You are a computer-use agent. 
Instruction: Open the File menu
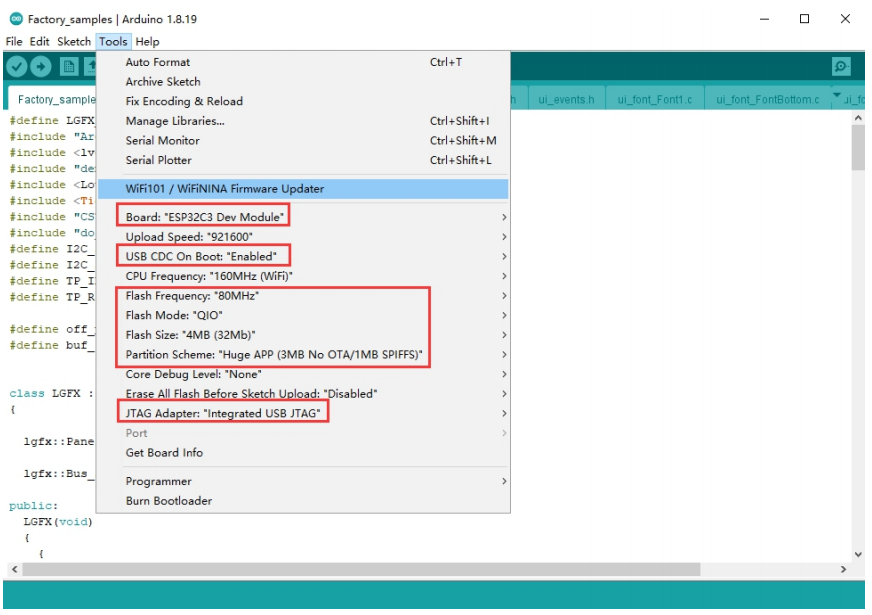14,42
